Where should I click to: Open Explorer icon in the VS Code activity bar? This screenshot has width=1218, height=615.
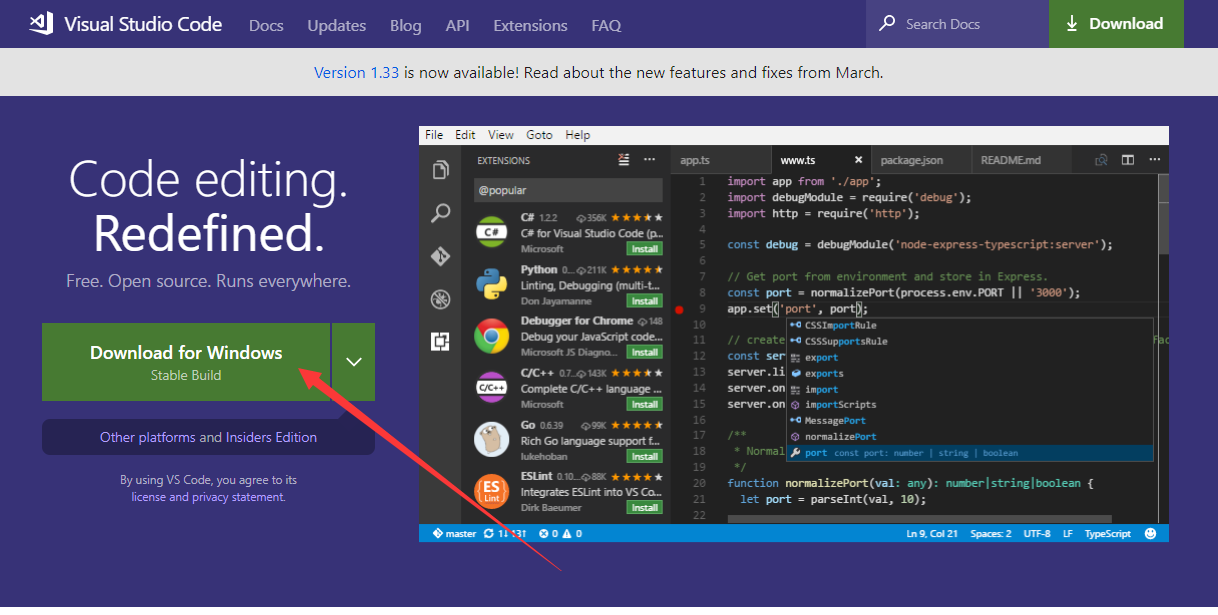440,170
